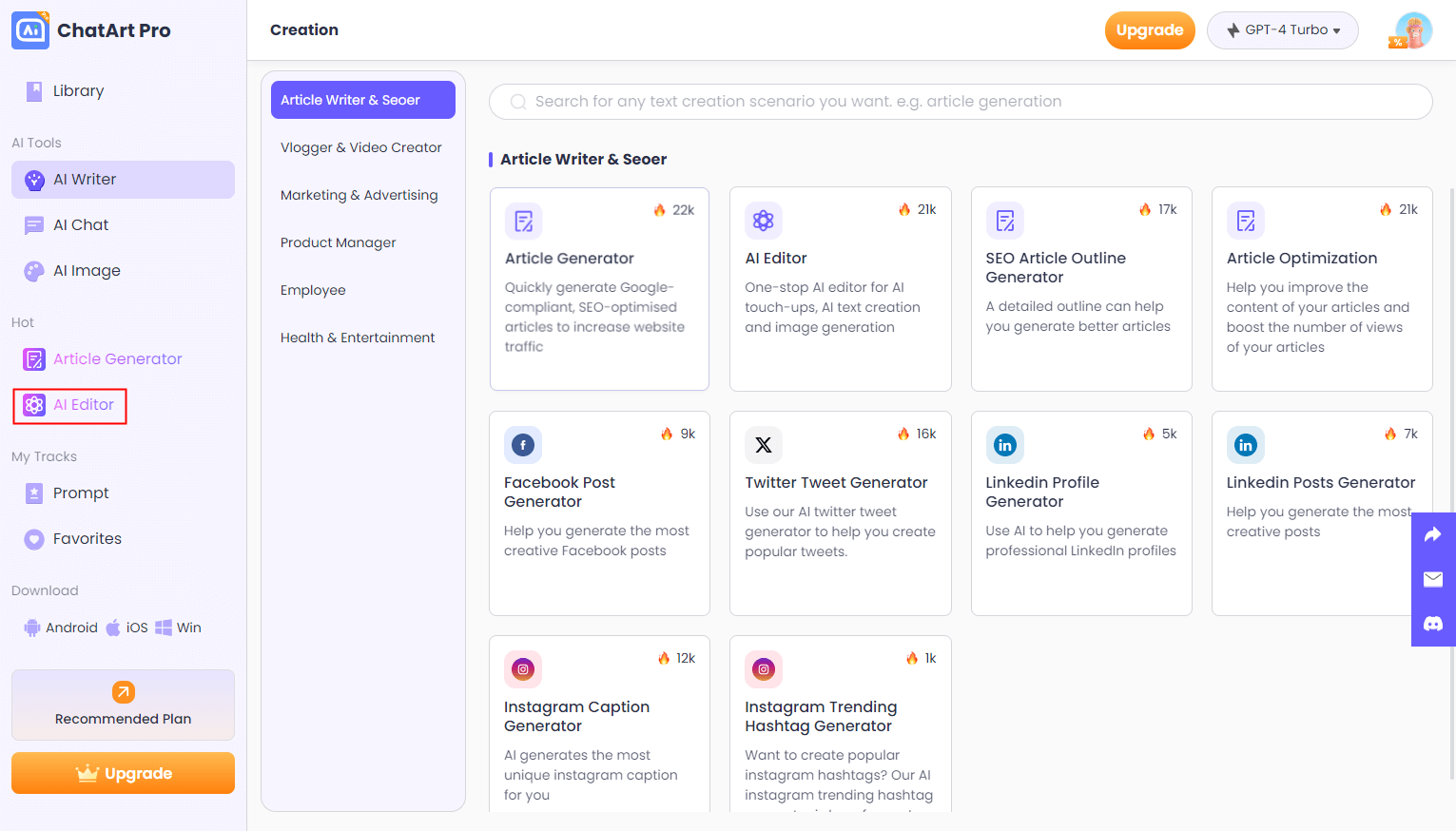Viewport: 1456px width, 831px height.
Task: Click the Instagram Caption Generator icon
Action: pos(523,669)
